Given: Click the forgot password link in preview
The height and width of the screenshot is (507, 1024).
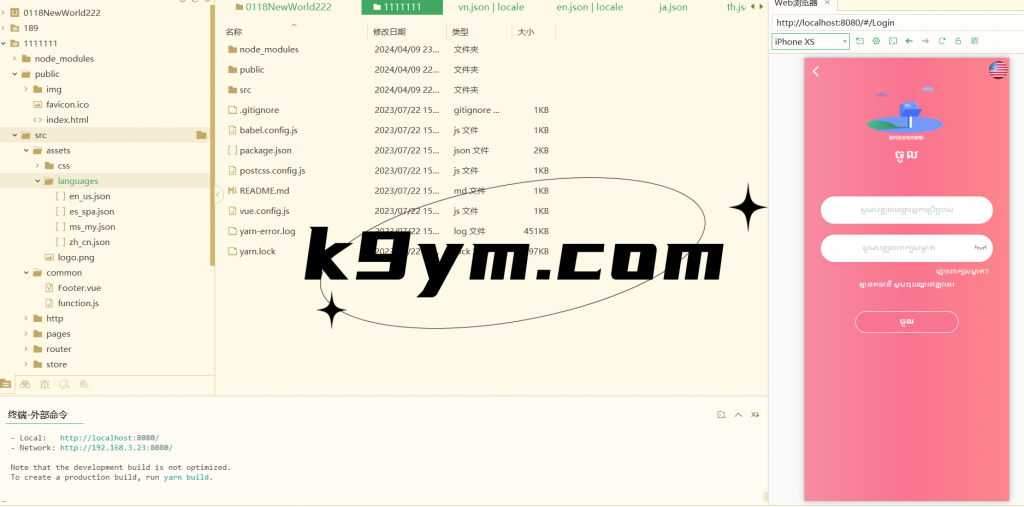Looking at the screenshot, I should tap(962, 272).
